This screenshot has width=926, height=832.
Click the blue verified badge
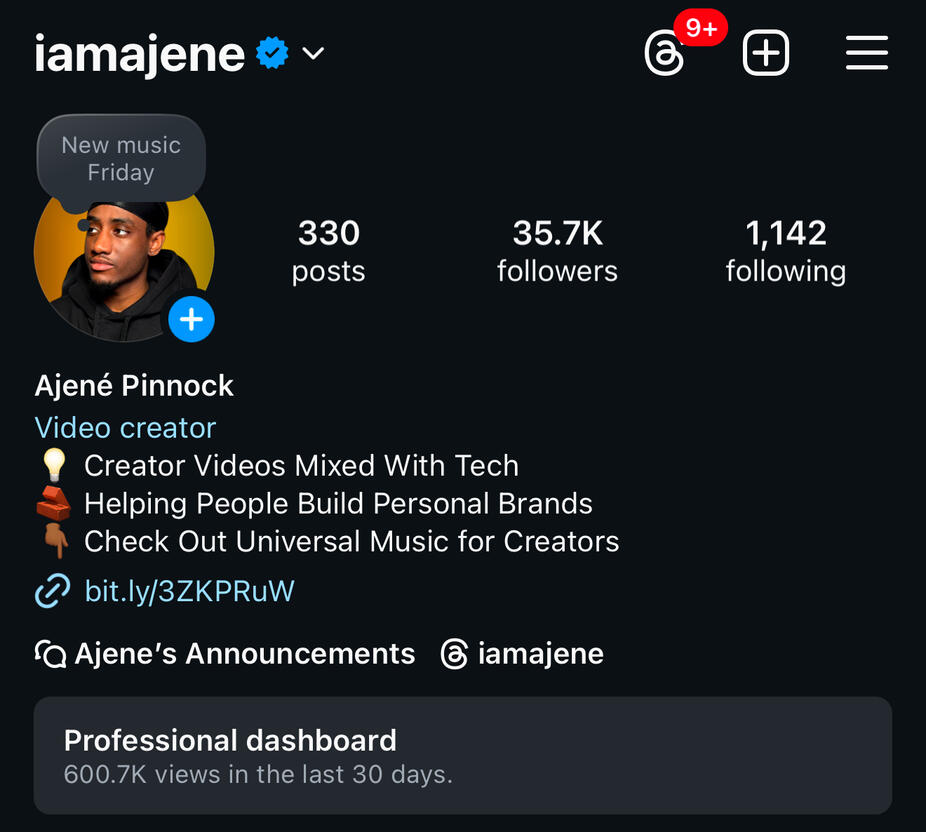[272, 53]
